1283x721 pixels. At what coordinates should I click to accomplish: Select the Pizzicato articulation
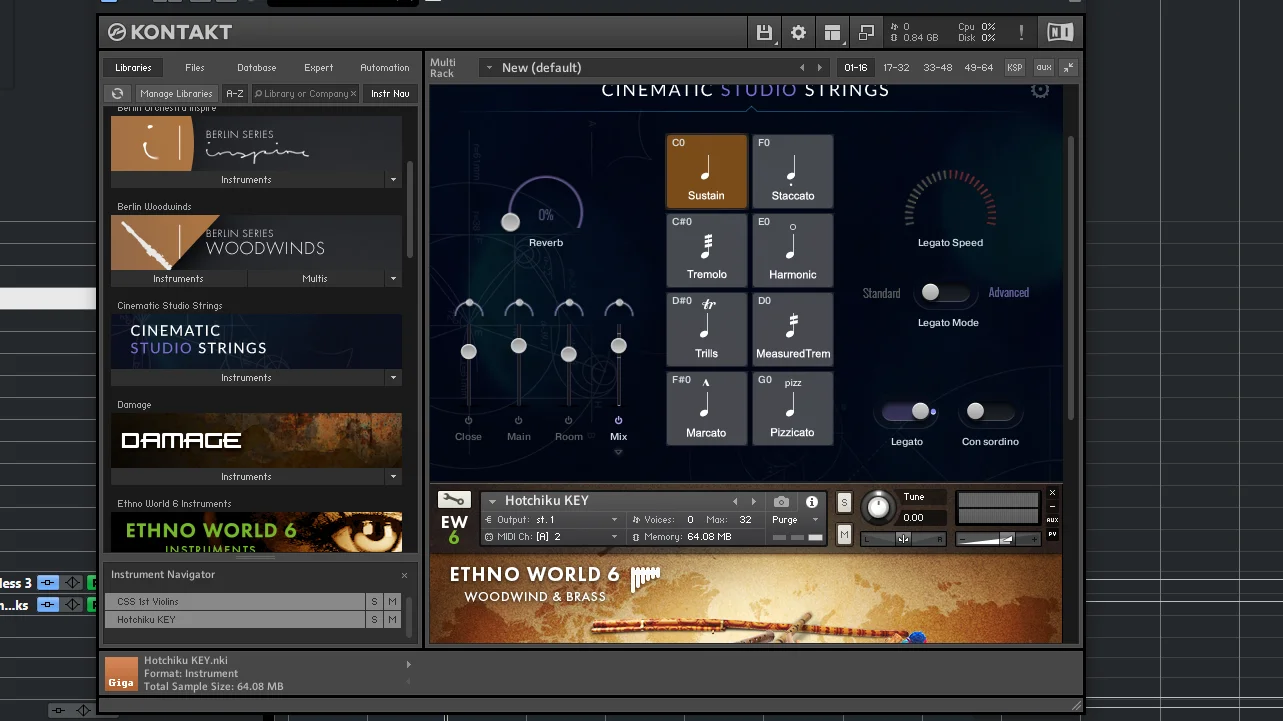pyautogui.click(x=792, y=408)
